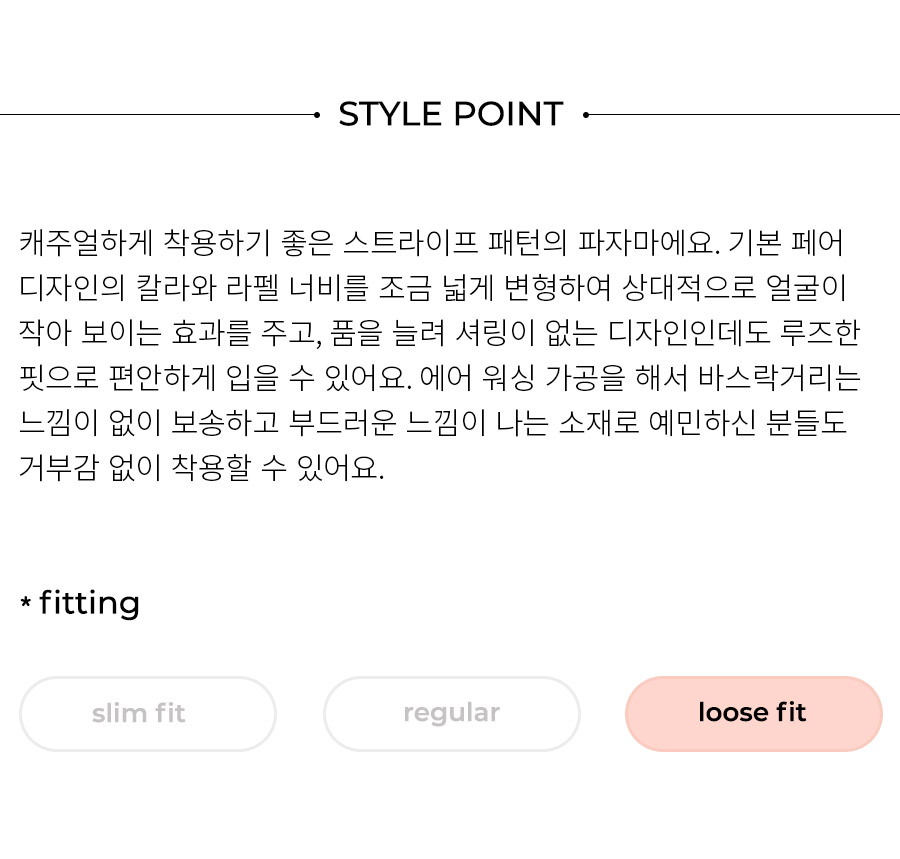Click the line starting with 핏으로 편안하게
The image size is (900, 859).
(440, 378)
